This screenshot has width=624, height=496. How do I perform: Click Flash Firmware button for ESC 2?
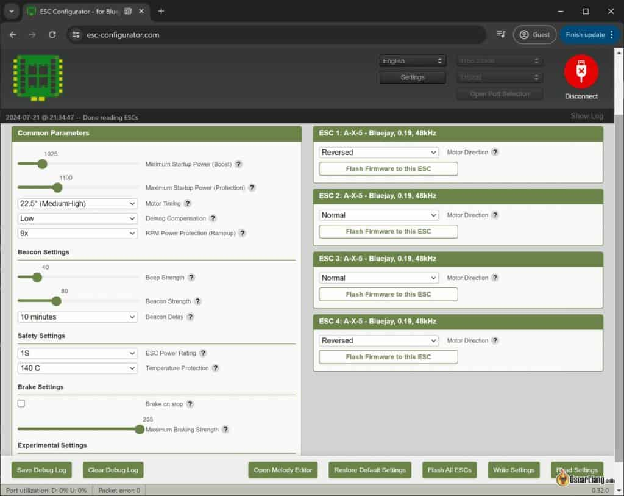[388, 231]
